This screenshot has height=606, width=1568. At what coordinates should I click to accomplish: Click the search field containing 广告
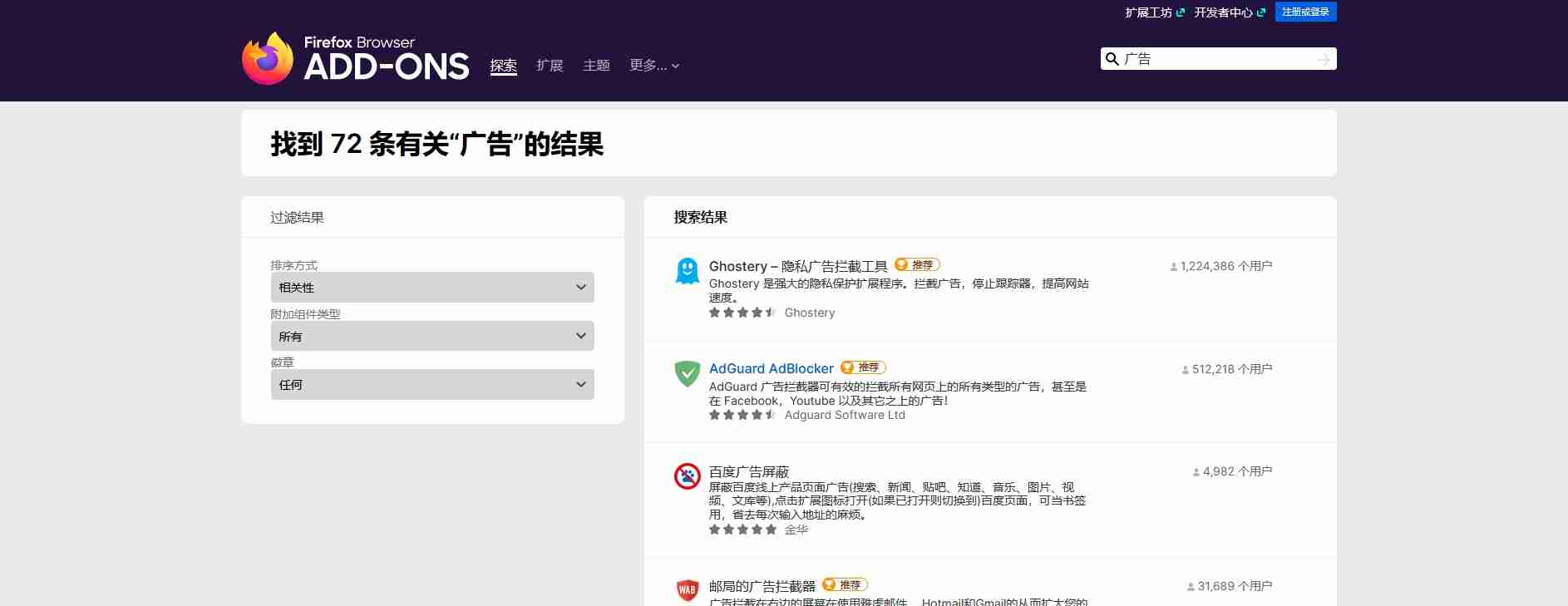coord(1218,59)
